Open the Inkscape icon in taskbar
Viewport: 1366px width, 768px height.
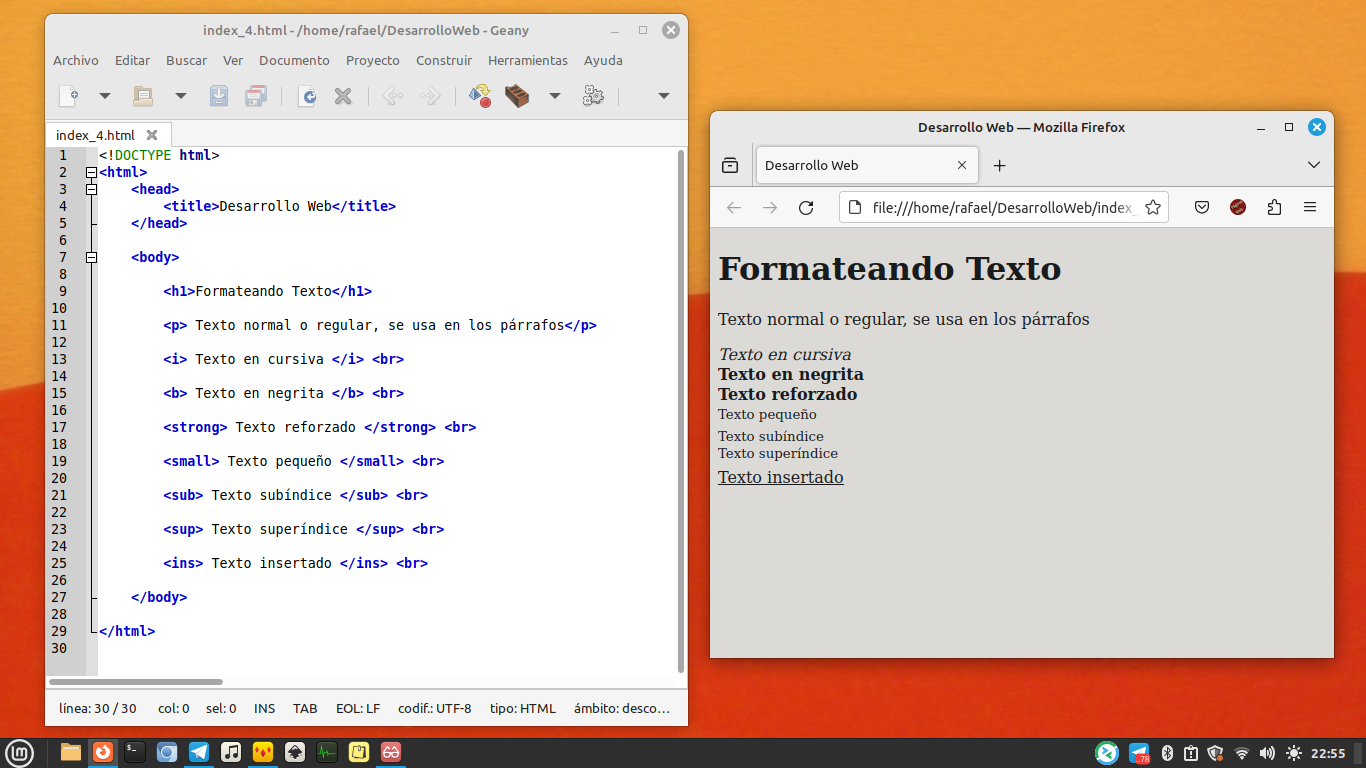(x=295, y=753)
